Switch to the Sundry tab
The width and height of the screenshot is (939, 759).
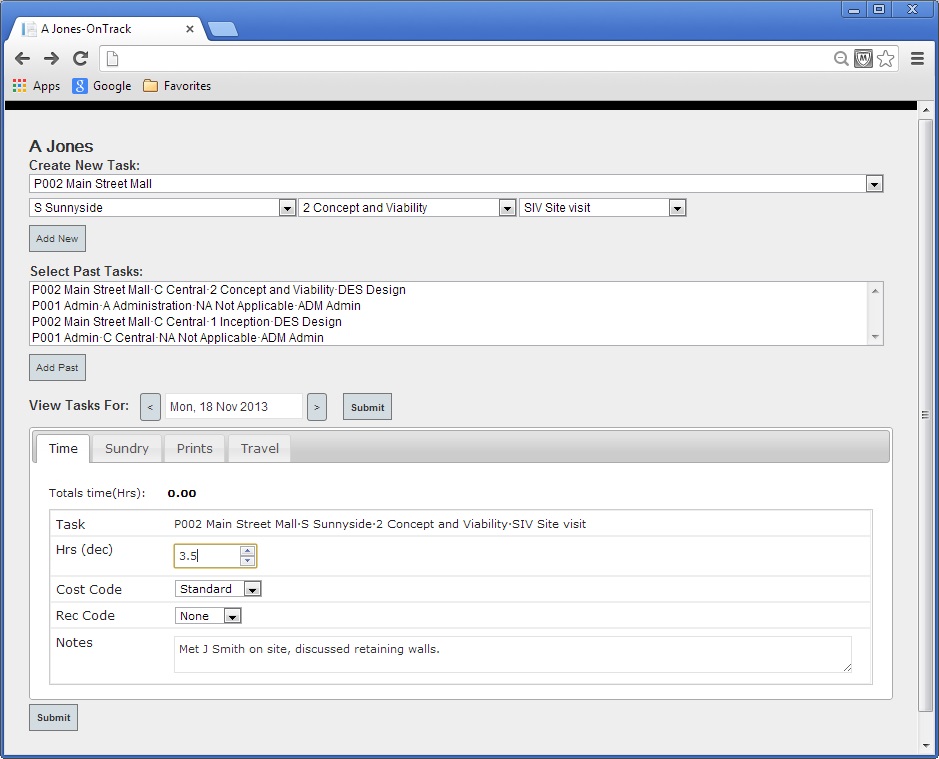(x=127, y=449)
